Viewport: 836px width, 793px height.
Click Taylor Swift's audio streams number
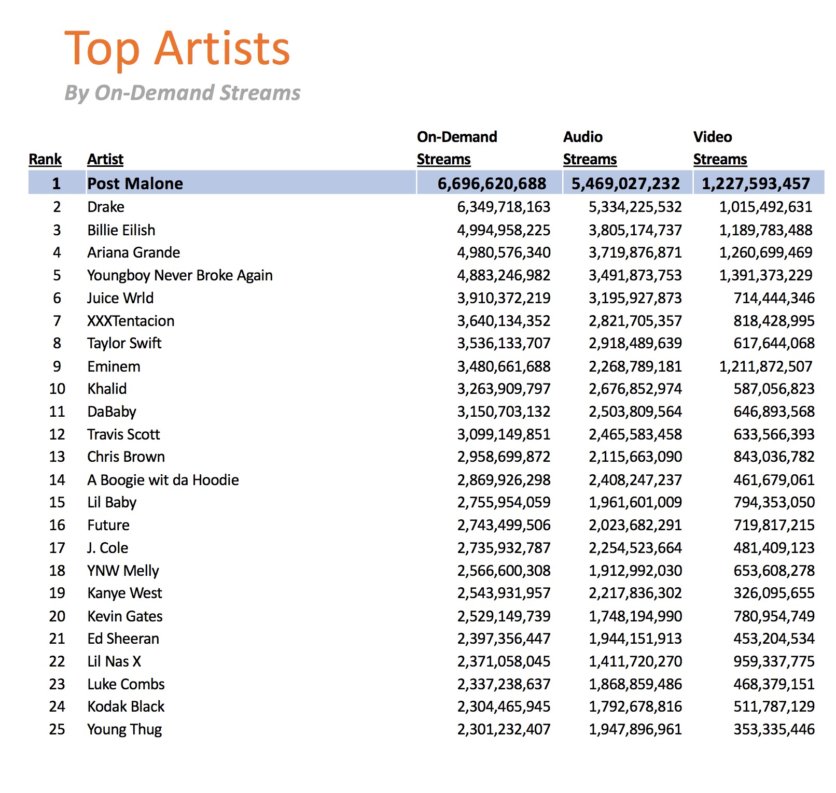(635, 343)
